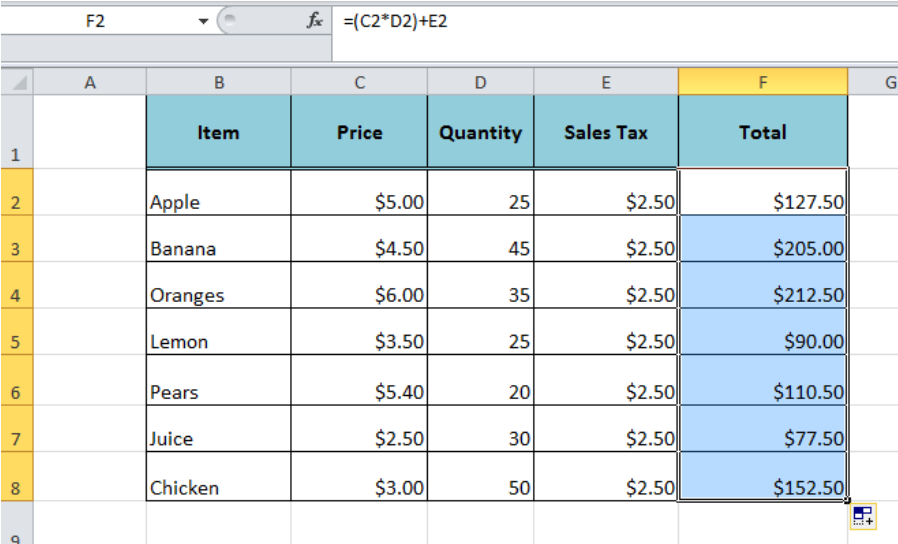Select column F header
The height and width of the screenshot is (544, 898).
[762, 83]
